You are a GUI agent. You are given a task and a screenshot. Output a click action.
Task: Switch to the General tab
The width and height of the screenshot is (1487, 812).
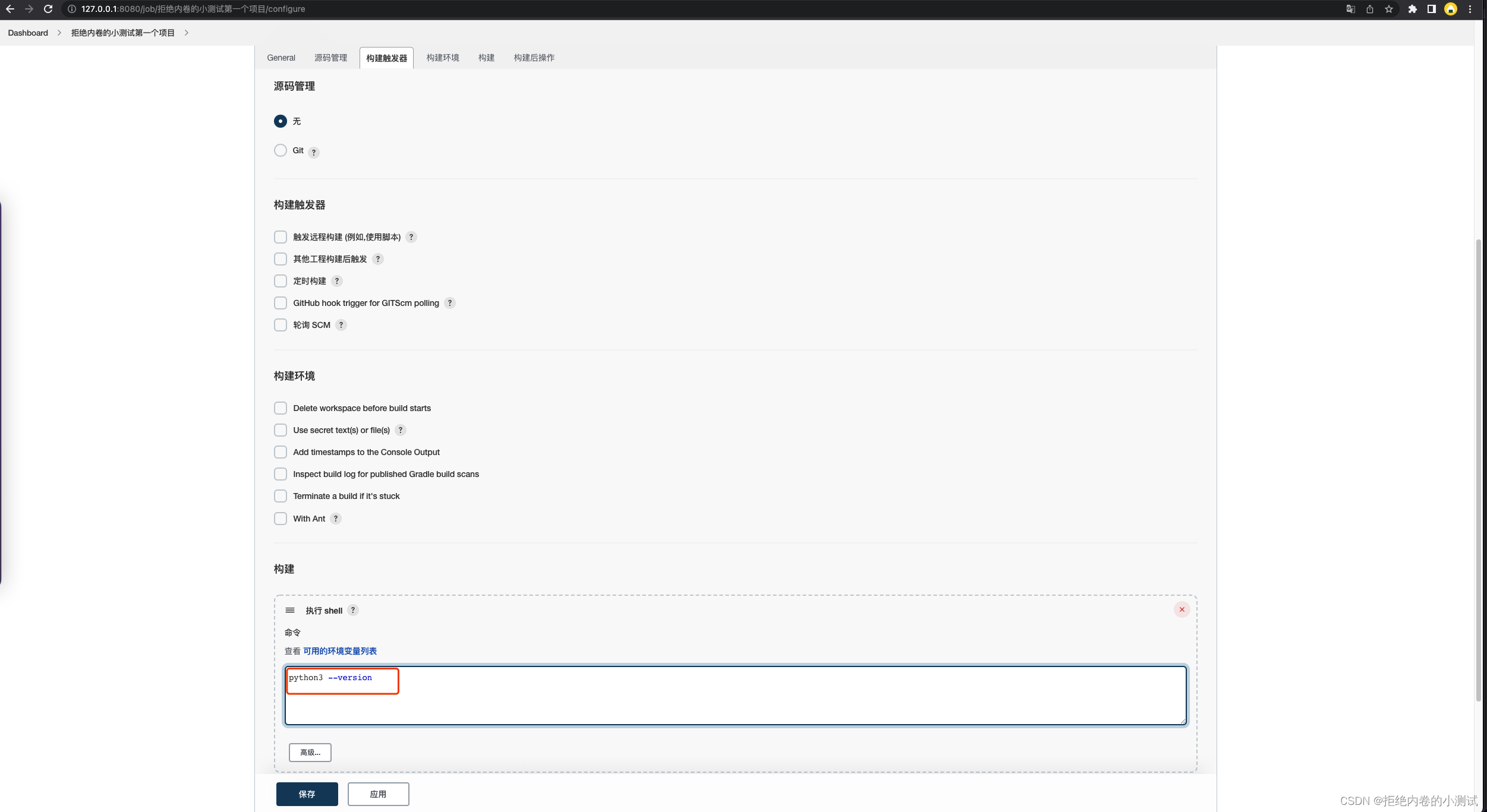click(x=281, y=58)
